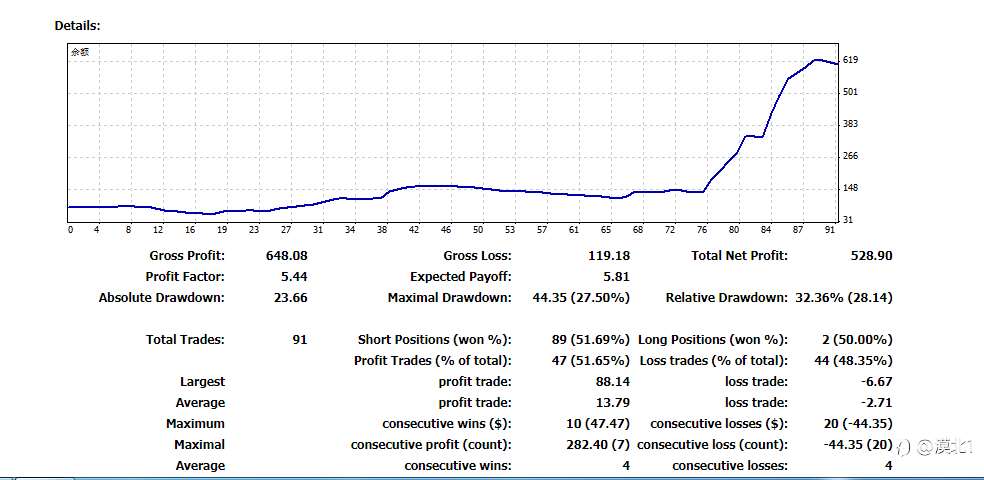Click the 4 value beside consecutive wins:
Screen dimensions: 984x480
pyautogui.click(x=626, y=466)
